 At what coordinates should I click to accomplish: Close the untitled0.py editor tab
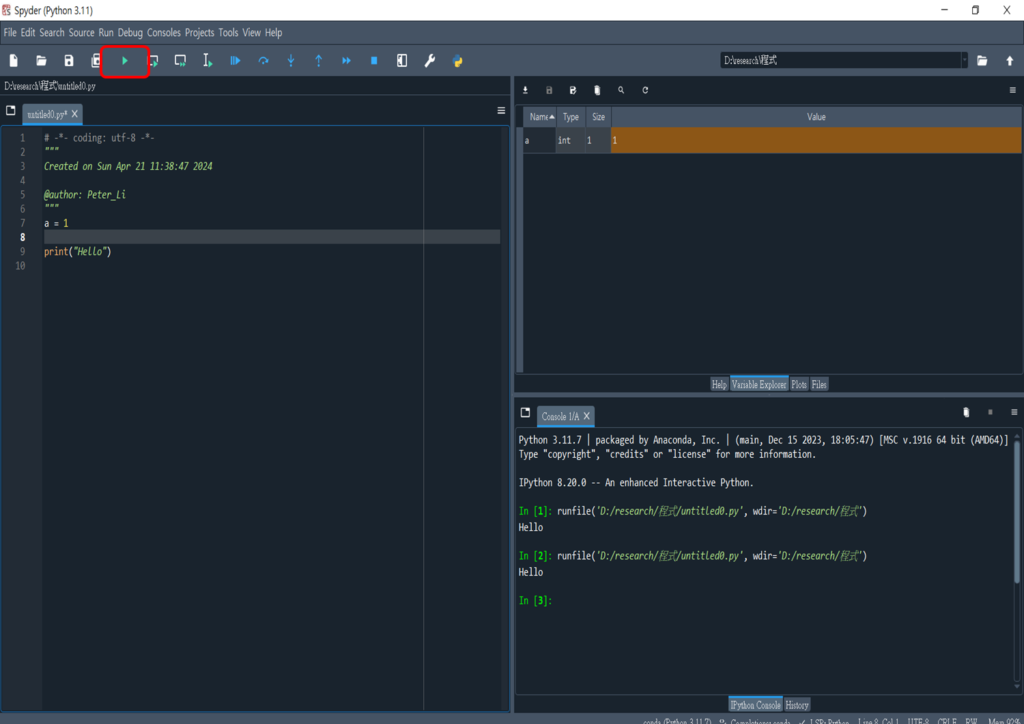pyautogui.click(x=75, y=114)
